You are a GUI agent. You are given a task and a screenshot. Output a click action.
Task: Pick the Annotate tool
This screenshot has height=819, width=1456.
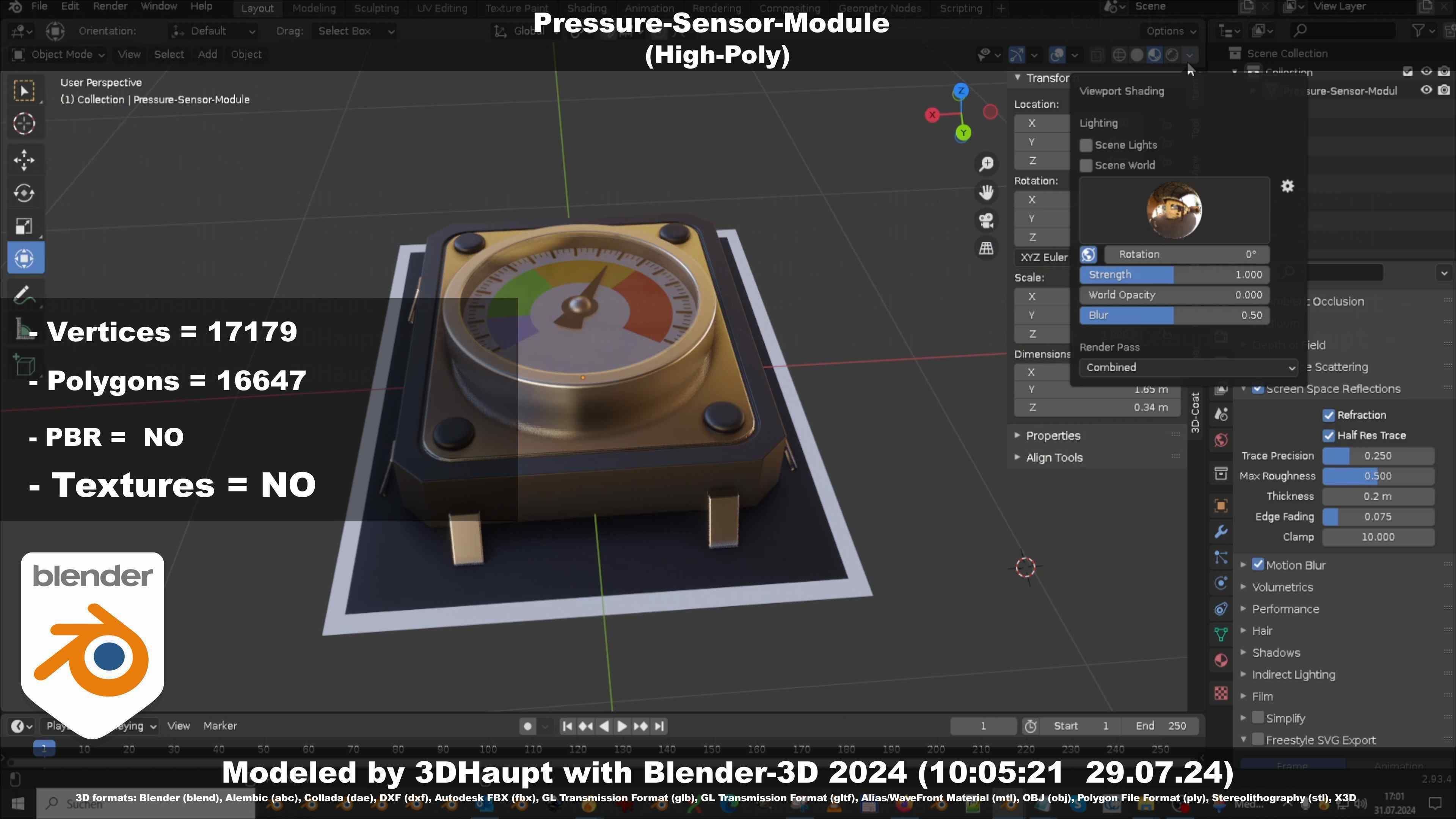pos(24,295)
